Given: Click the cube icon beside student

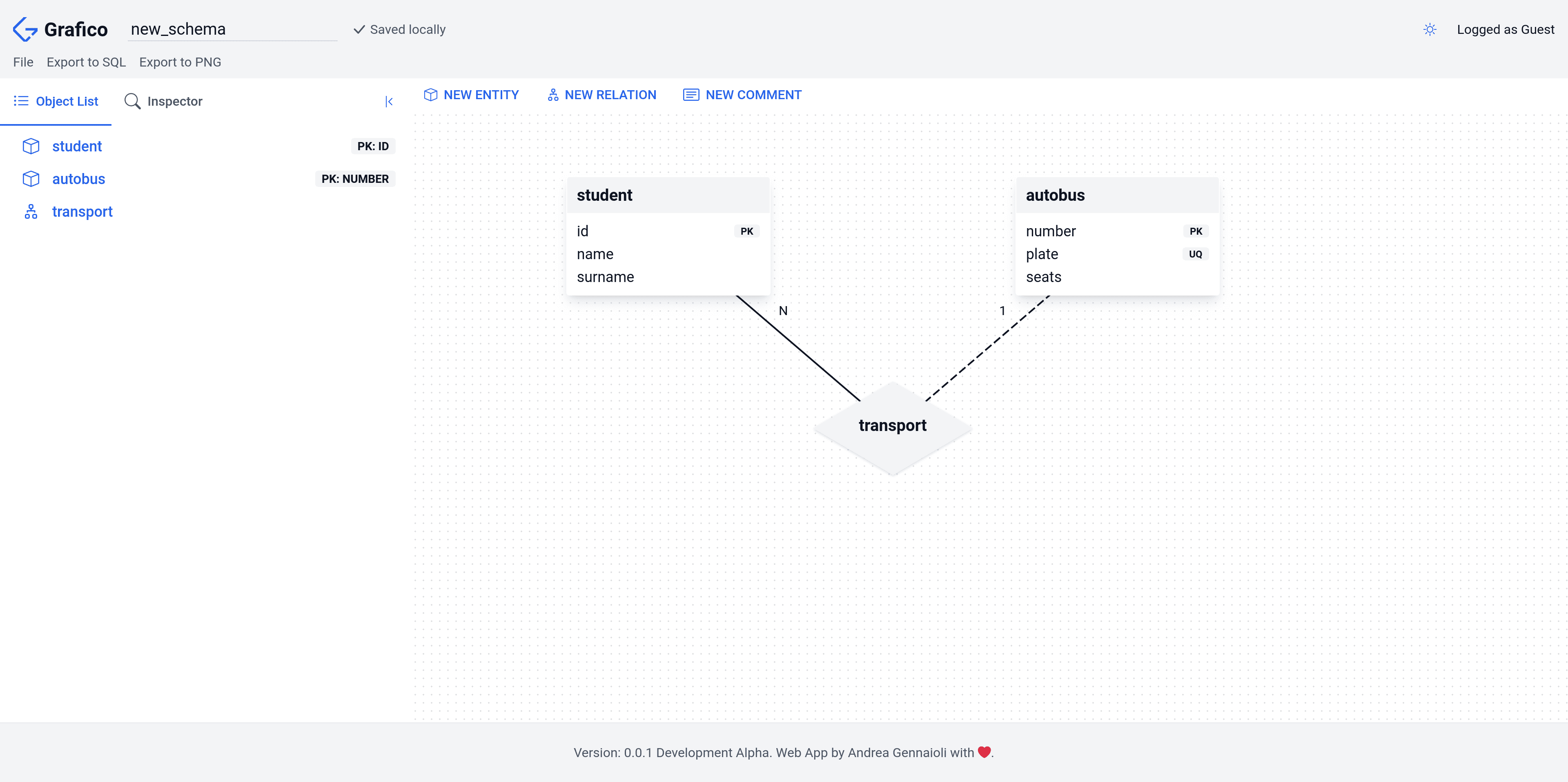Looking at the screenshot, I should tap(31, 146).
